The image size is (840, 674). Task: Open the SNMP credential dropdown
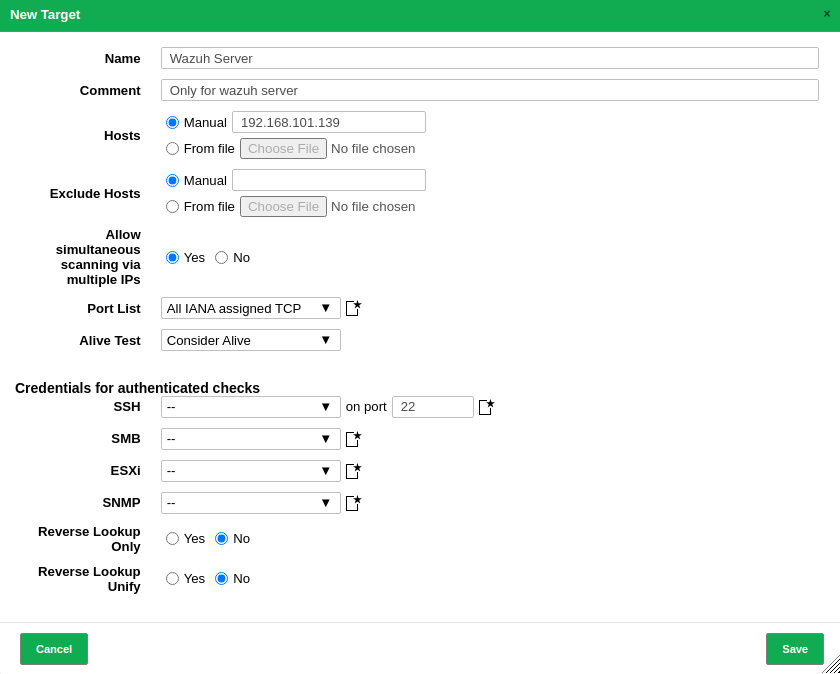251,503
